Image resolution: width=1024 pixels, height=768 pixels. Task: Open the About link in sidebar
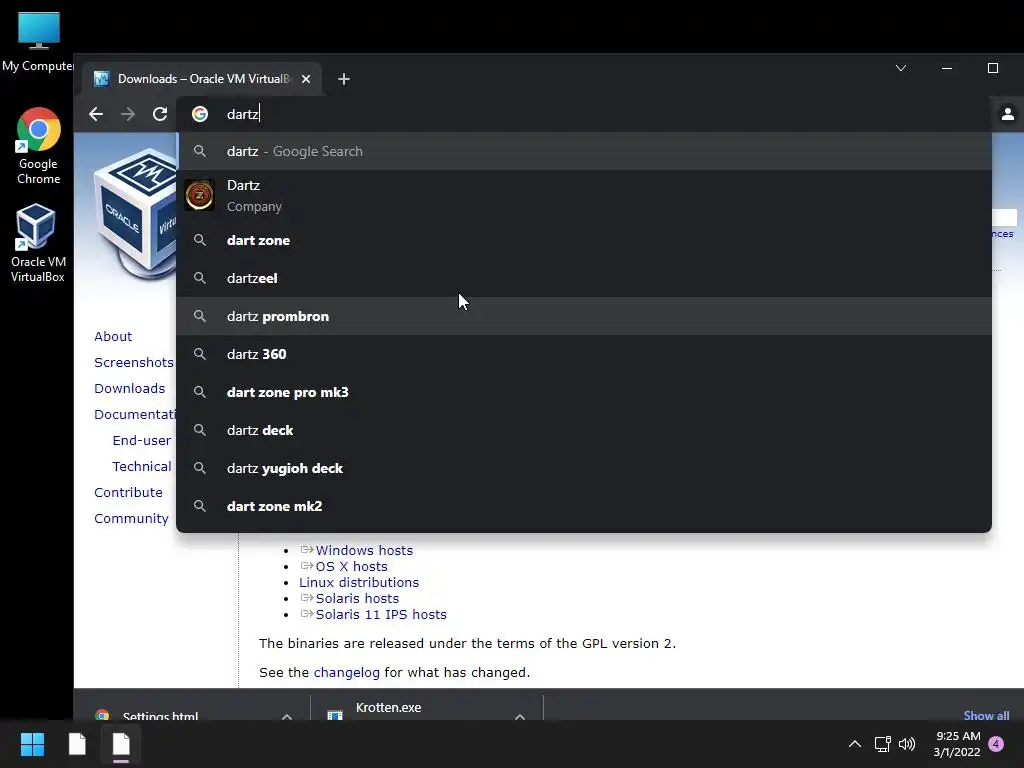[113, 336]
